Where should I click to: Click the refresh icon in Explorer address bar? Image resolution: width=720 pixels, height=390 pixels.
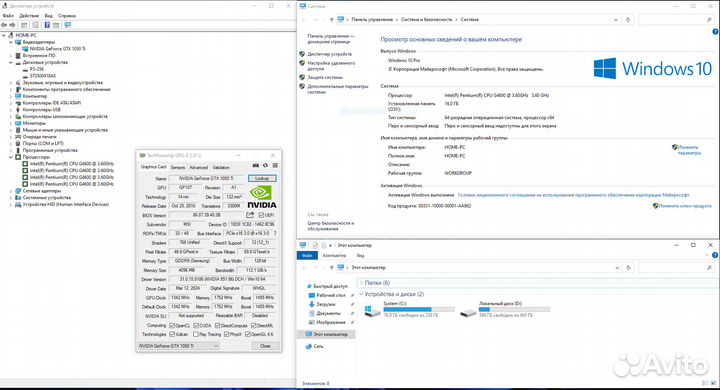(x=628, y=267)
